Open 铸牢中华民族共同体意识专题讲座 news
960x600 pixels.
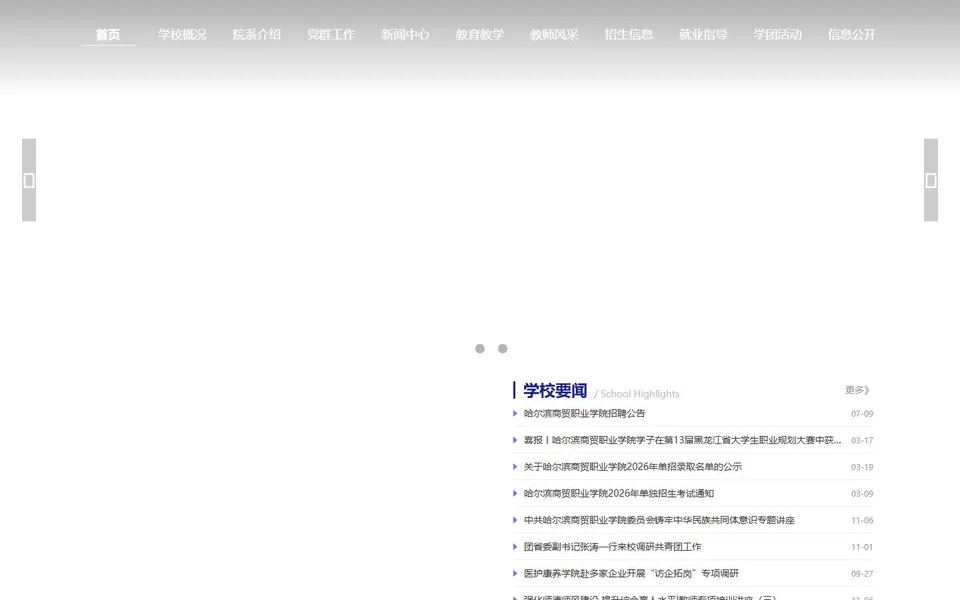point(659,520)
